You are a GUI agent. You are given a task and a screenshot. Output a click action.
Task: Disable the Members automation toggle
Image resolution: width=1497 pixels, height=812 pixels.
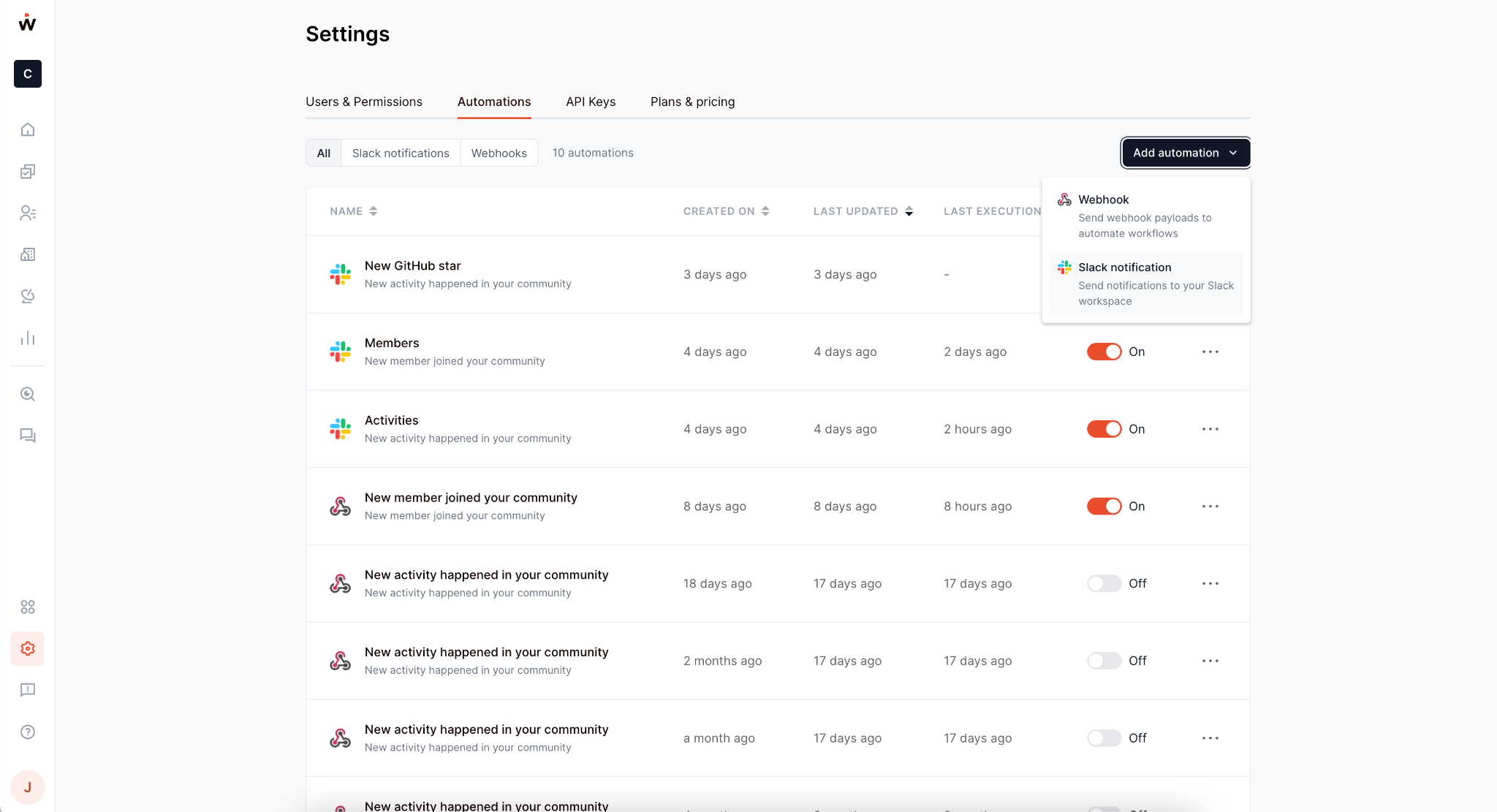click(1104, 352)
